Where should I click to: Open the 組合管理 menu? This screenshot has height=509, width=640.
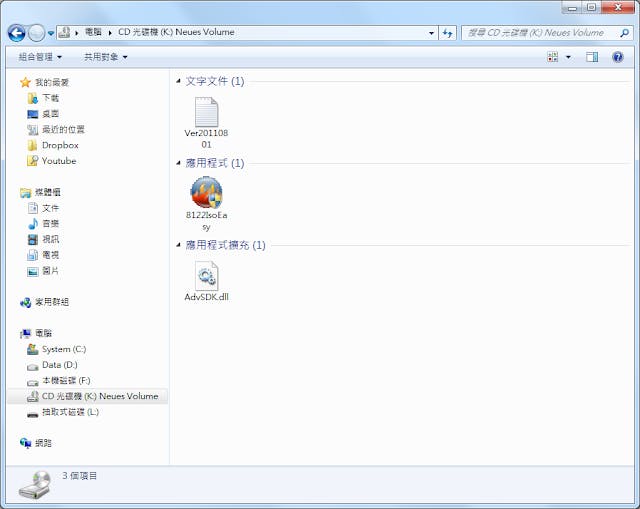click(x=40, y=57)
